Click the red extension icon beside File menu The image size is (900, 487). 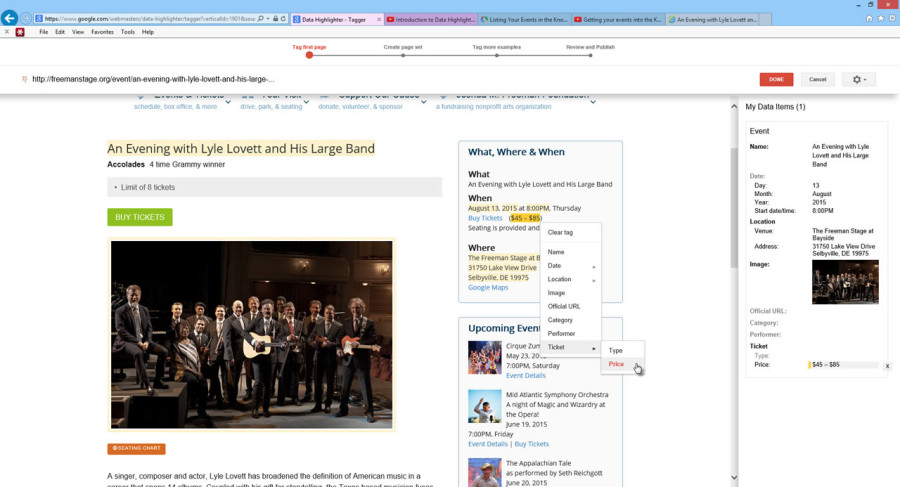(x=20, y=32)
